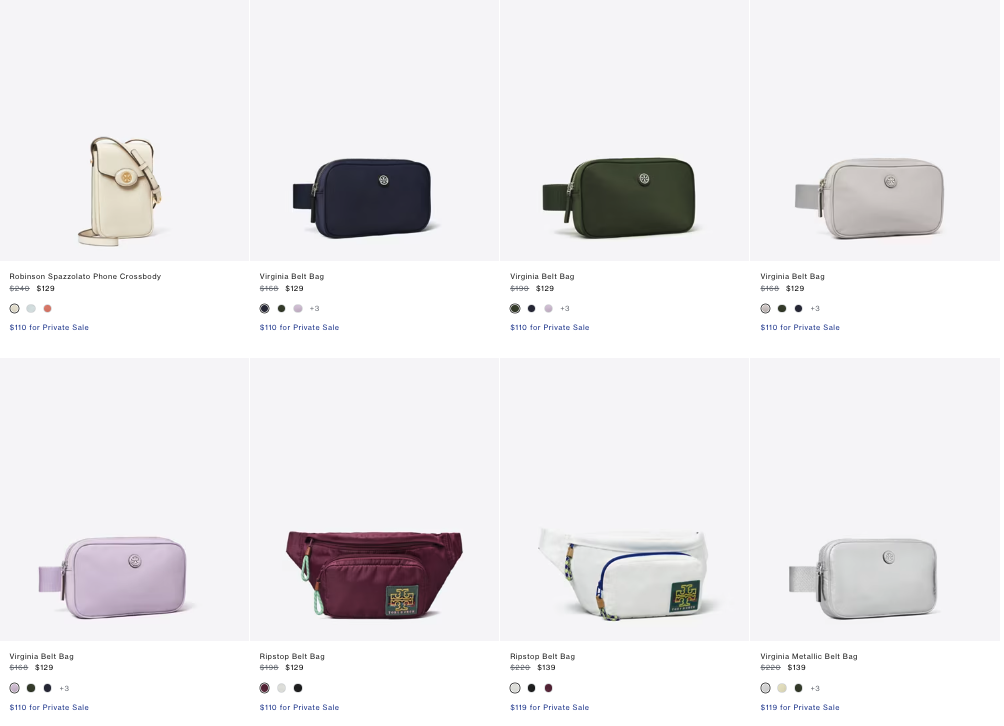1004x726 pixels.
Task: Click $110 Private Sale link under green bag
Action: pos(549,327)
